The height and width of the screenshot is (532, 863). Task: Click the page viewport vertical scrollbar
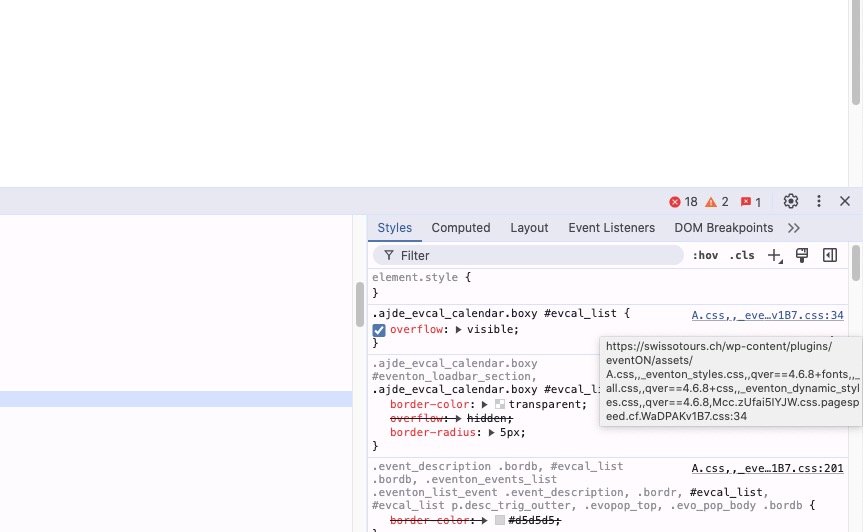856,52
